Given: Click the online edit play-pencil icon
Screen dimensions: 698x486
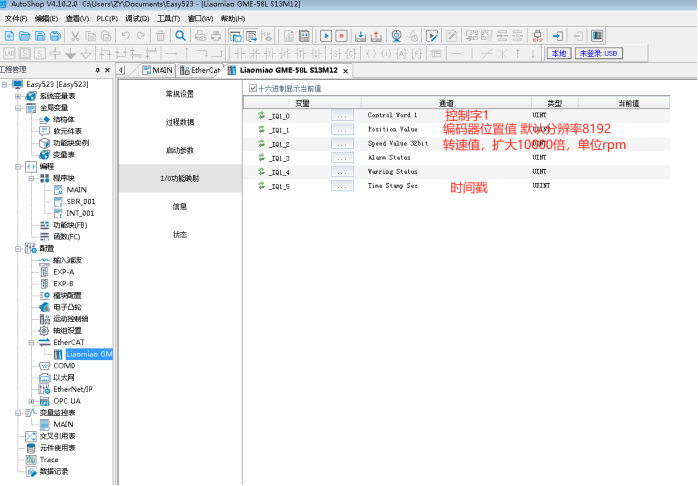Looking at the screenshot, I should pos(432,36).
